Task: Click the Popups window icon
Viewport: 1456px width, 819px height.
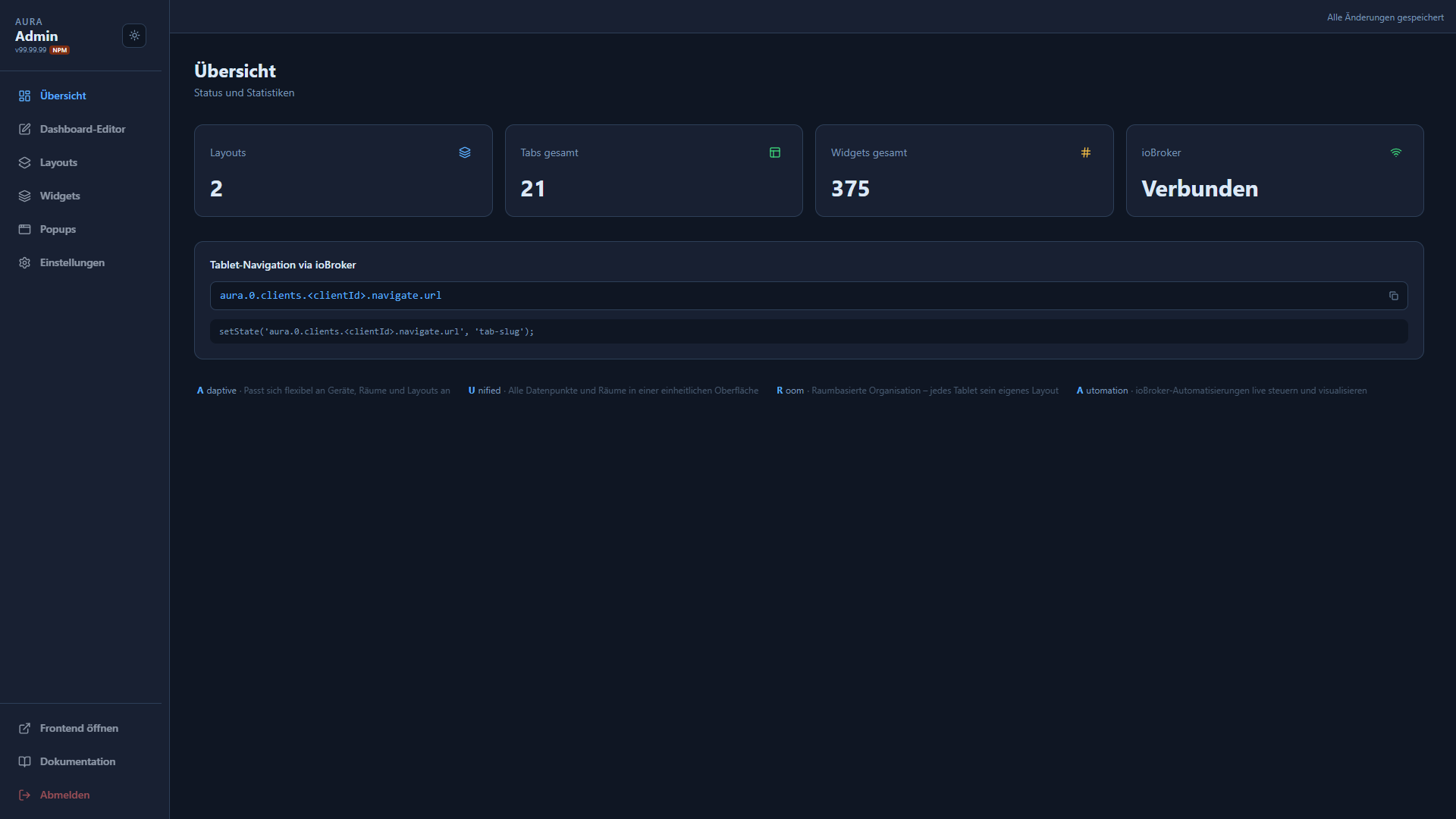Action: pos(24,229)
